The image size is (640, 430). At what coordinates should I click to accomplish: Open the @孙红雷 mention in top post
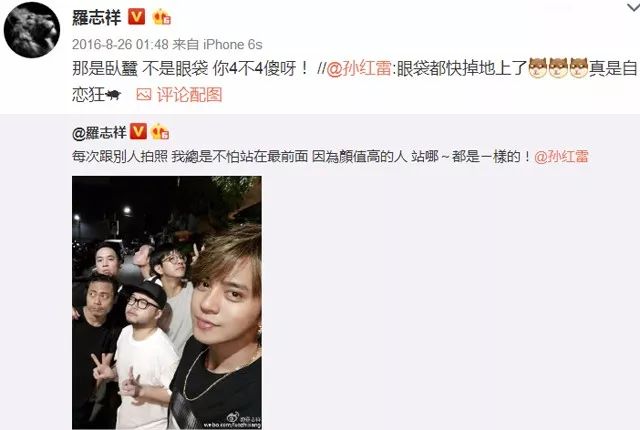click(358, 68)
